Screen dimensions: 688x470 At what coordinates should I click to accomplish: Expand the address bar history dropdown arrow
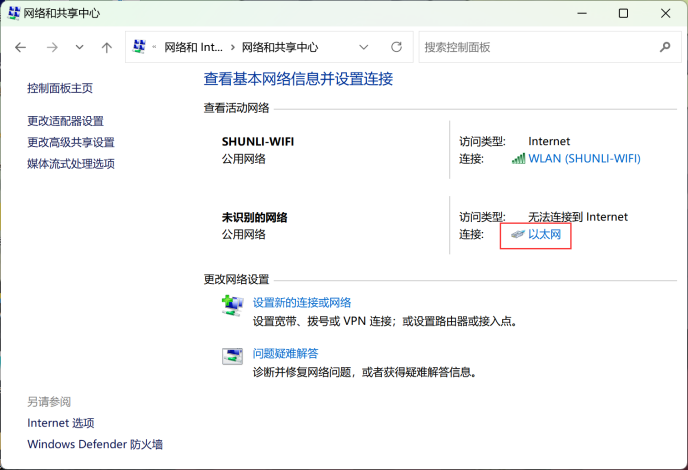tap(364, 47)
